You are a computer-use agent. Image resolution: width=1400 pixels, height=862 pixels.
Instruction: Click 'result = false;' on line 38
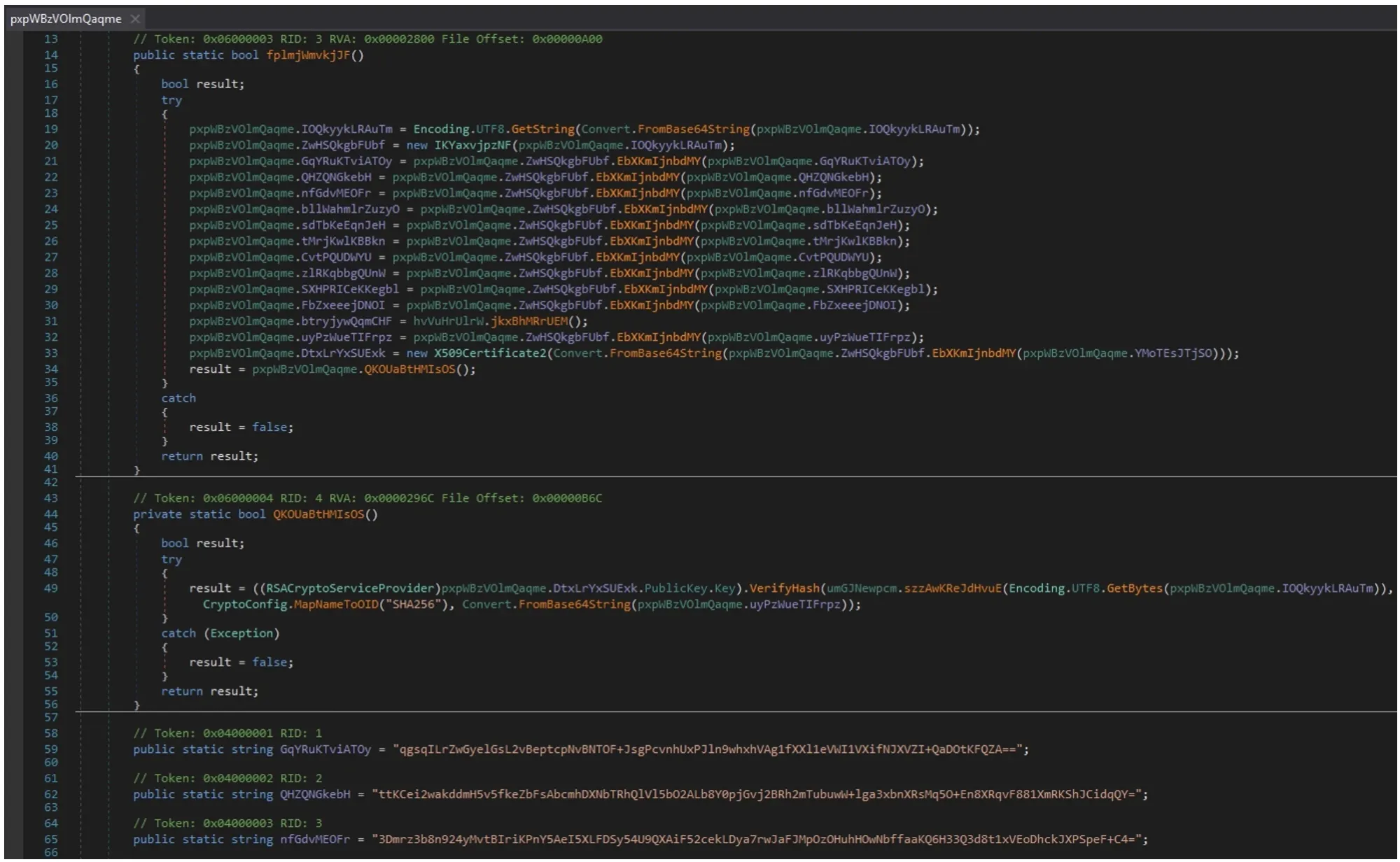(x=241, y=428)
